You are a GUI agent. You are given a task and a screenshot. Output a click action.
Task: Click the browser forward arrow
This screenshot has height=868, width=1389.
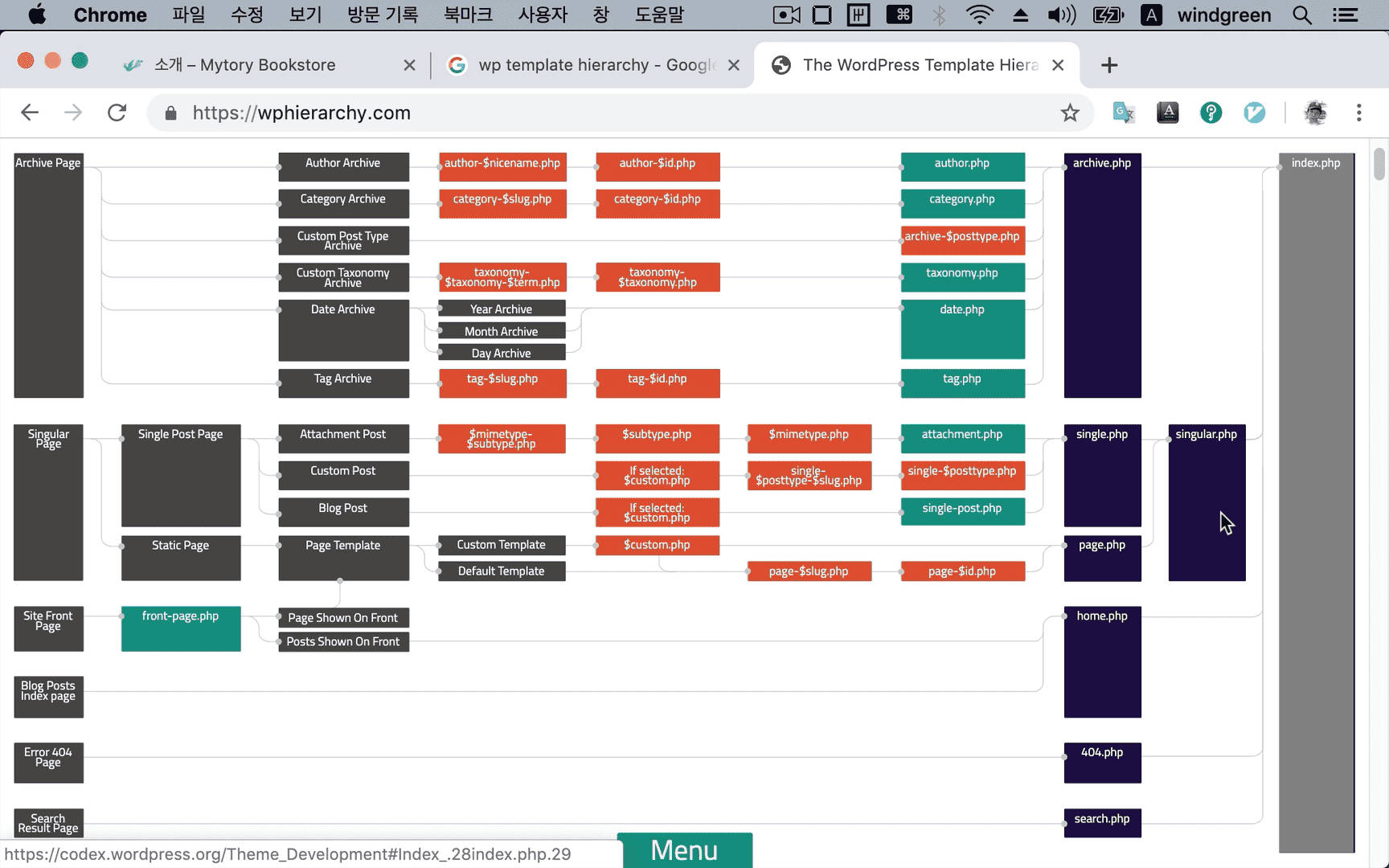tap(73, 113)
